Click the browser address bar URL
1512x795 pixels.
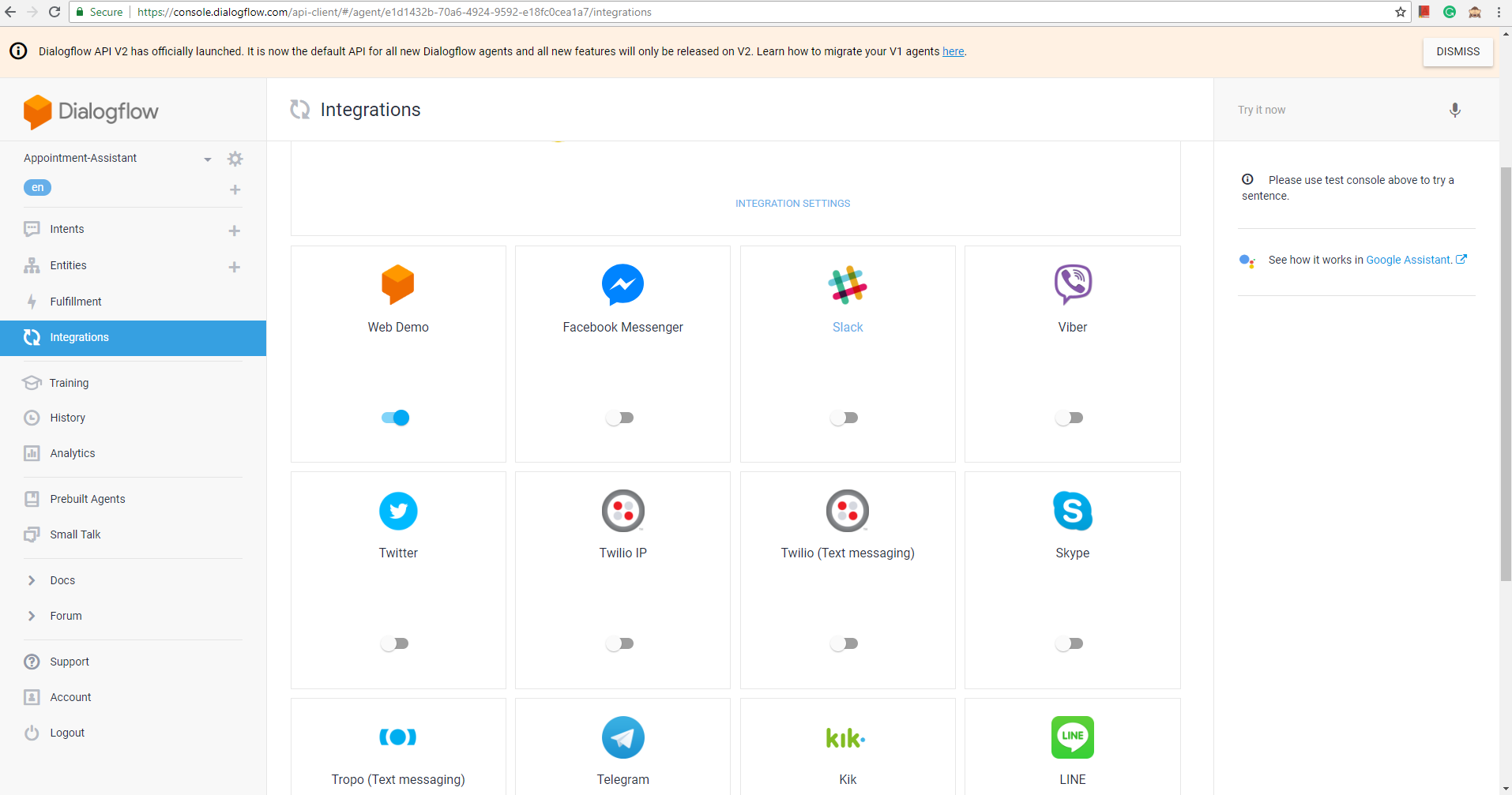394,12
